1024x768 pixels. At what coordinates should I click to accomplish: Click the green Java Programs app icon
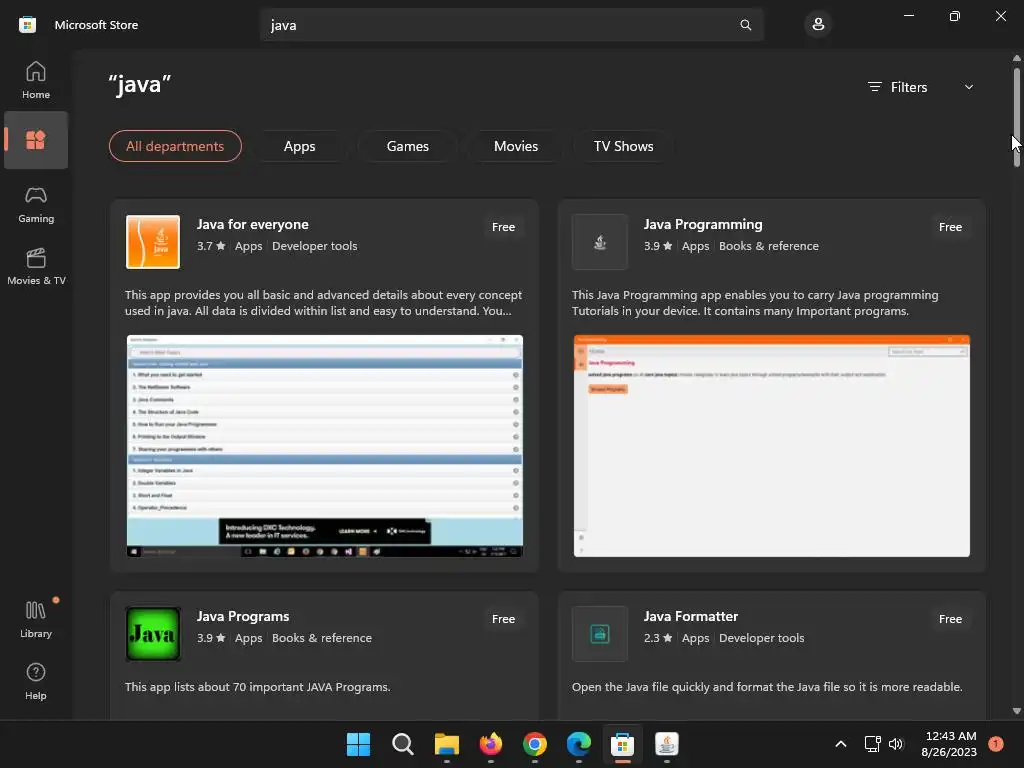pos(153,633)
